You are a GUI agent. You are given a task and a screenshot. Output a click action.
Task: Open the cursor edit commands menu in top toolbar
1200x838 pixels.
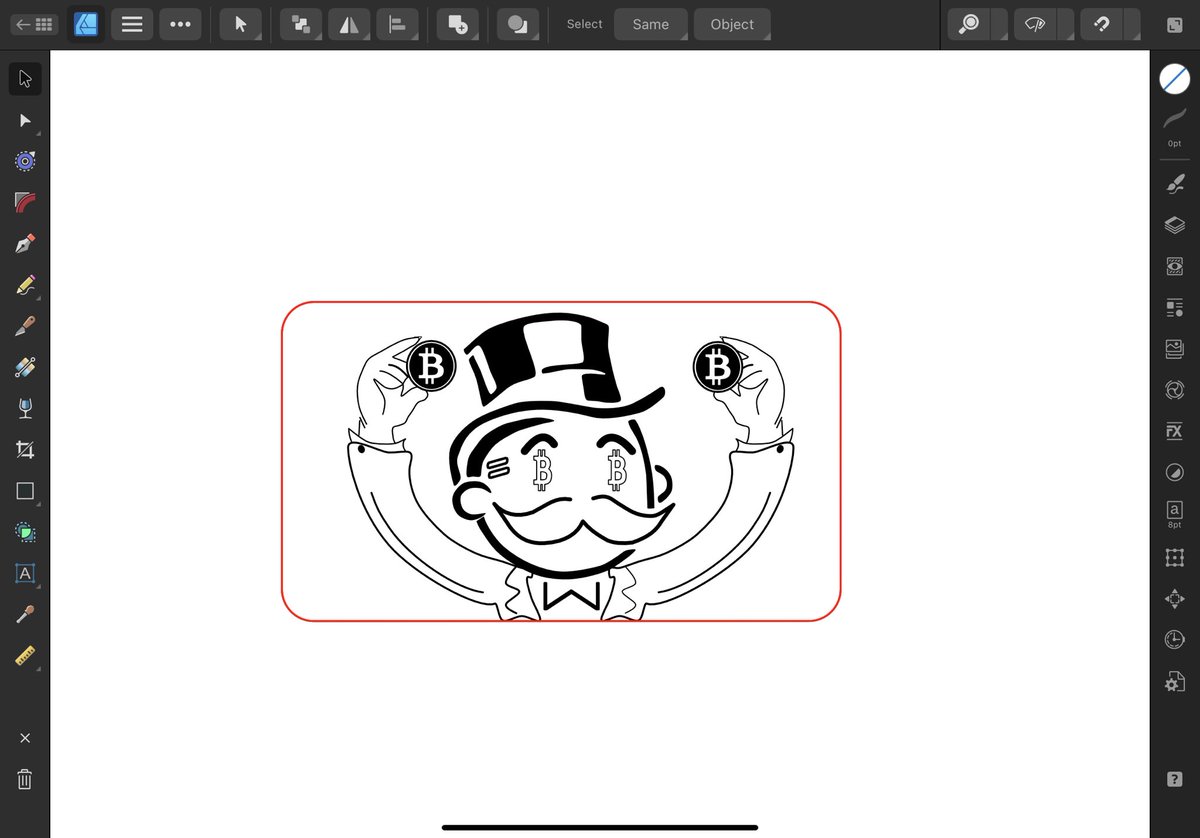click(x=241, y=24)
